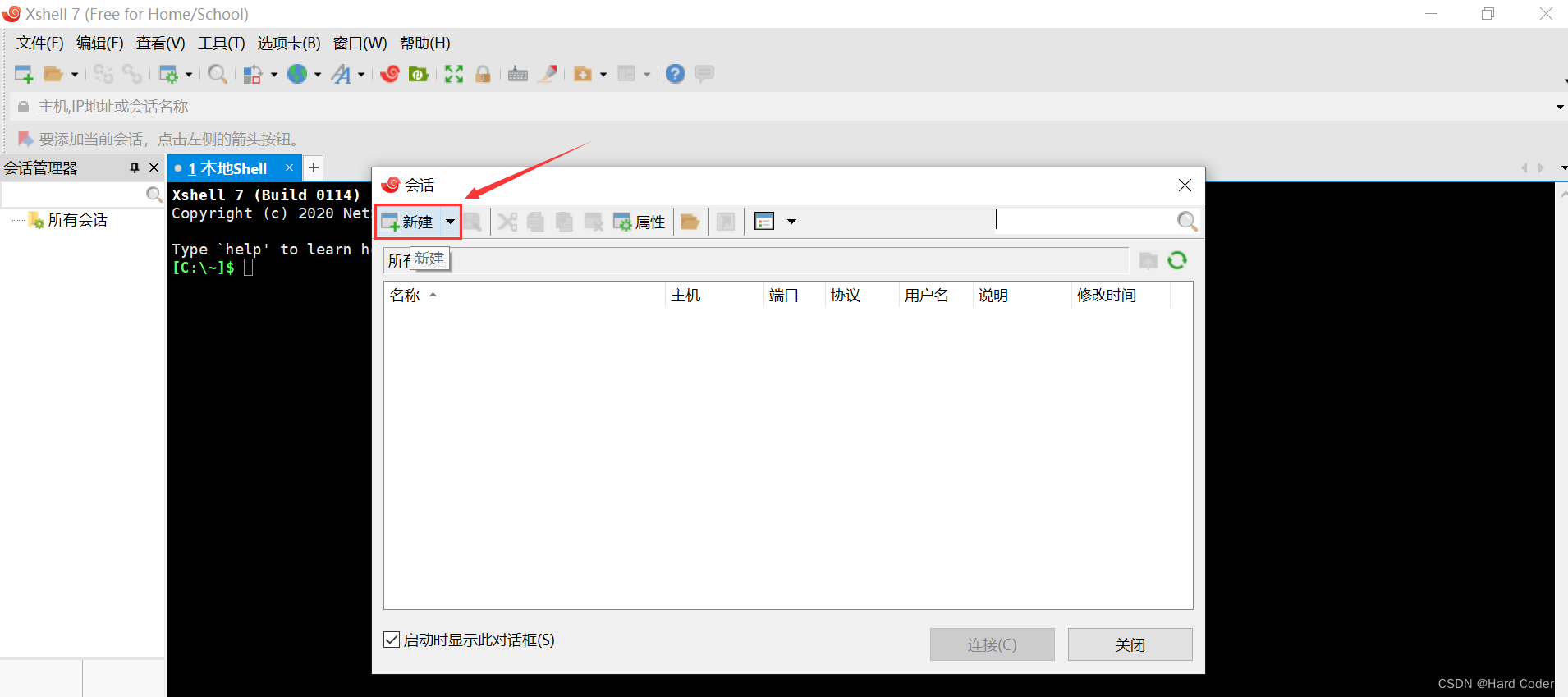Select 所有会话 in the session tree

[x=77, y=220]
